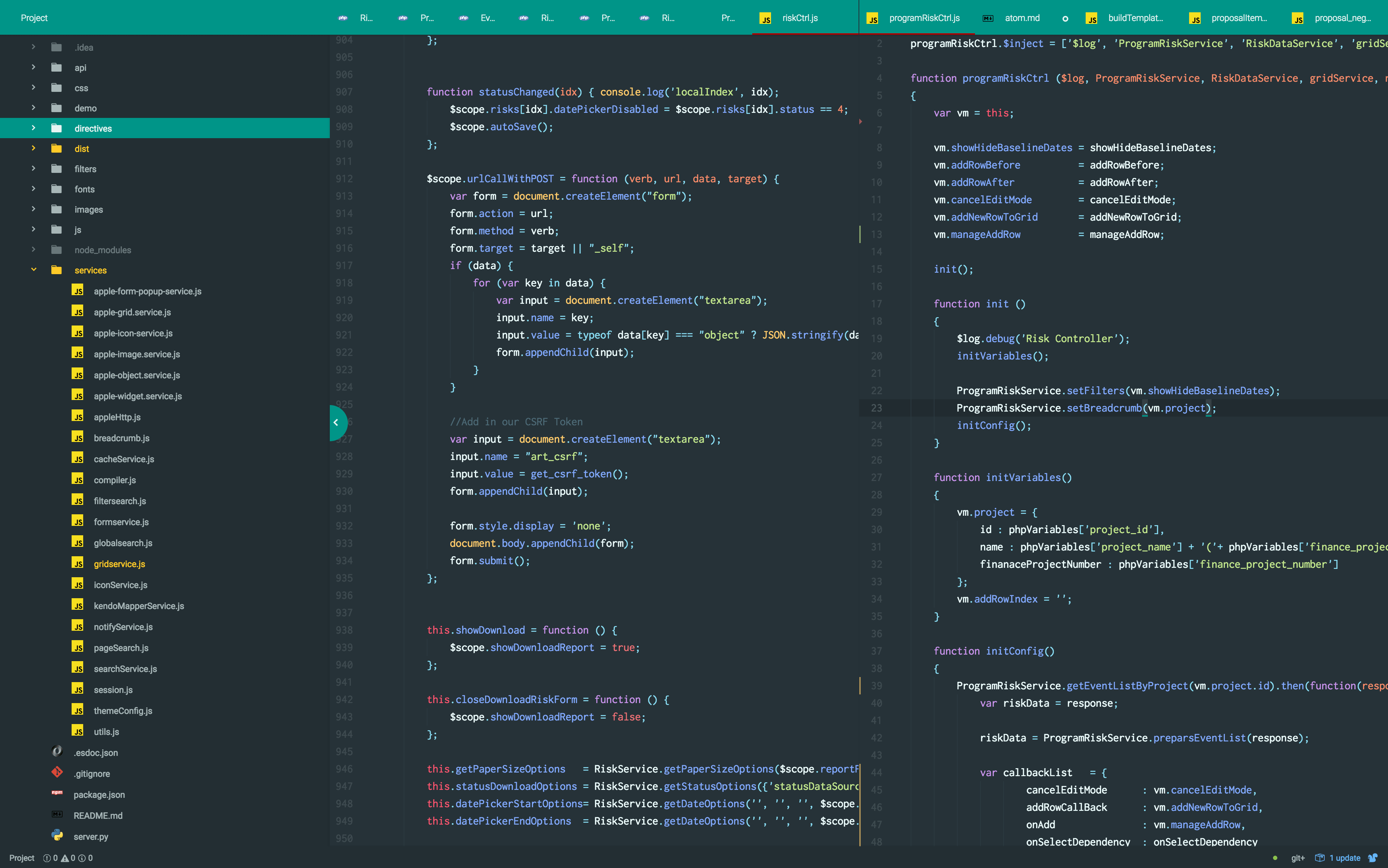1388x868 pixels.
Task: Click the directives folder icon
Action: 56,128
